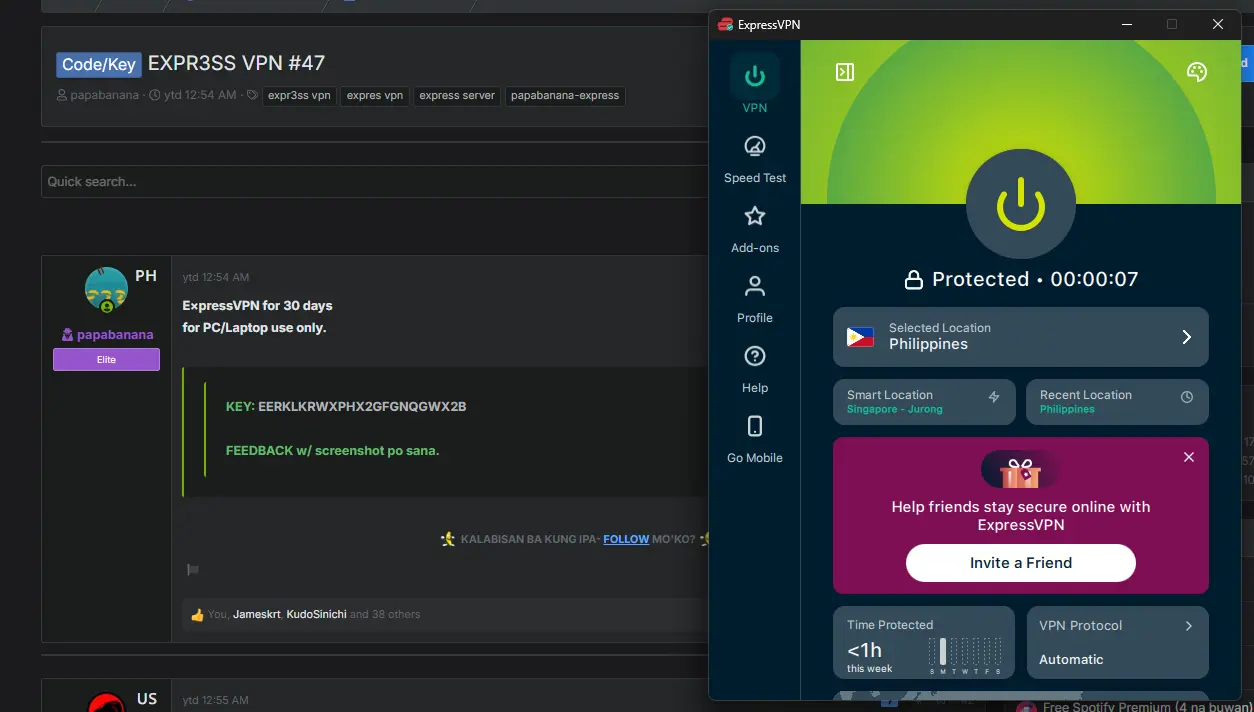1254x712 pixels.
Task: Click the running emoji in signature
Action: click(448, 539)
